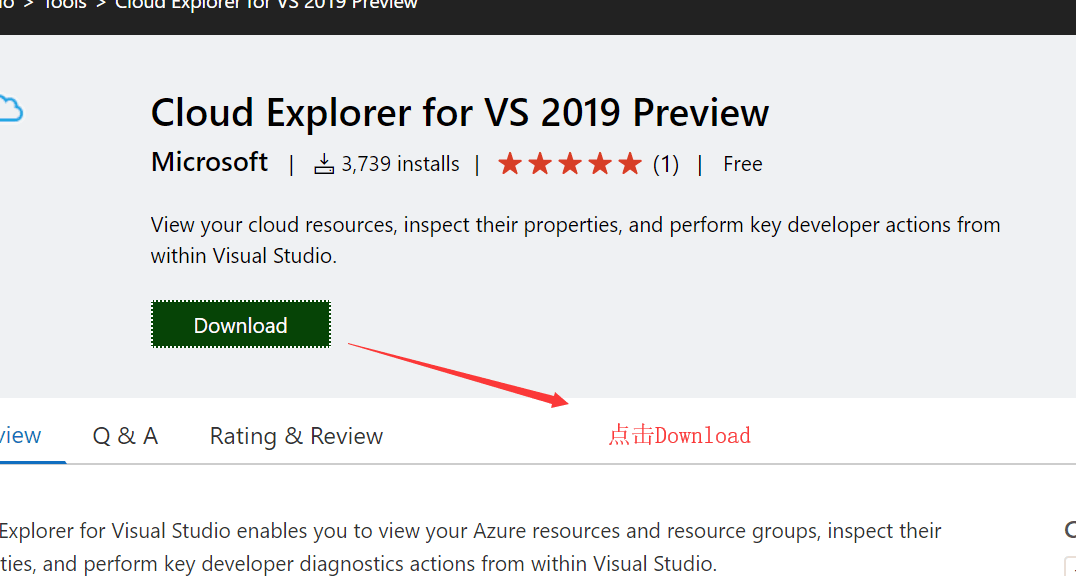Click the blue cloud extension logo
The image size is (1076, 576).
(11, 110)
